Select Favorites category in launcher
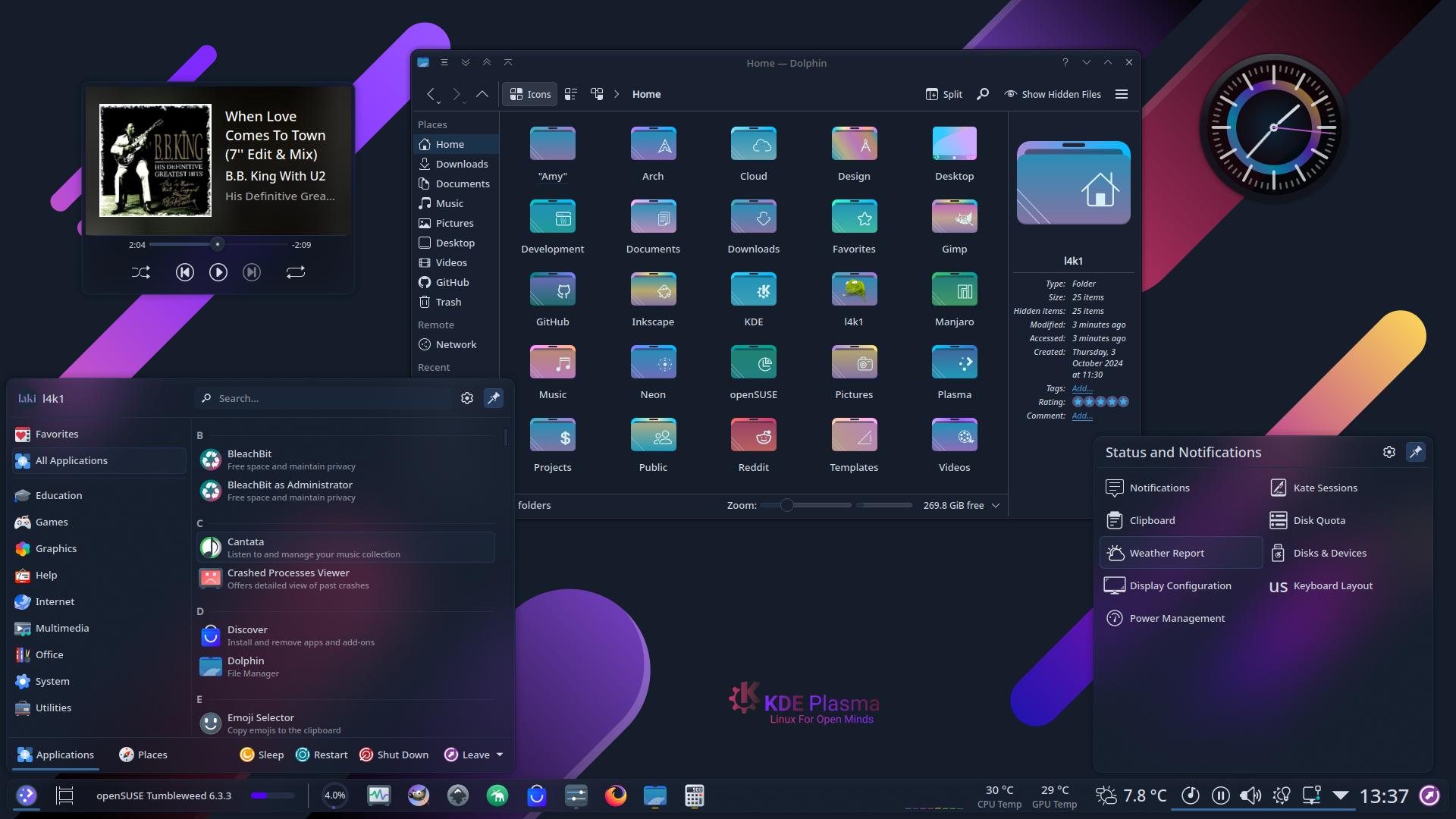1456x819 pixels. [99, 435]
